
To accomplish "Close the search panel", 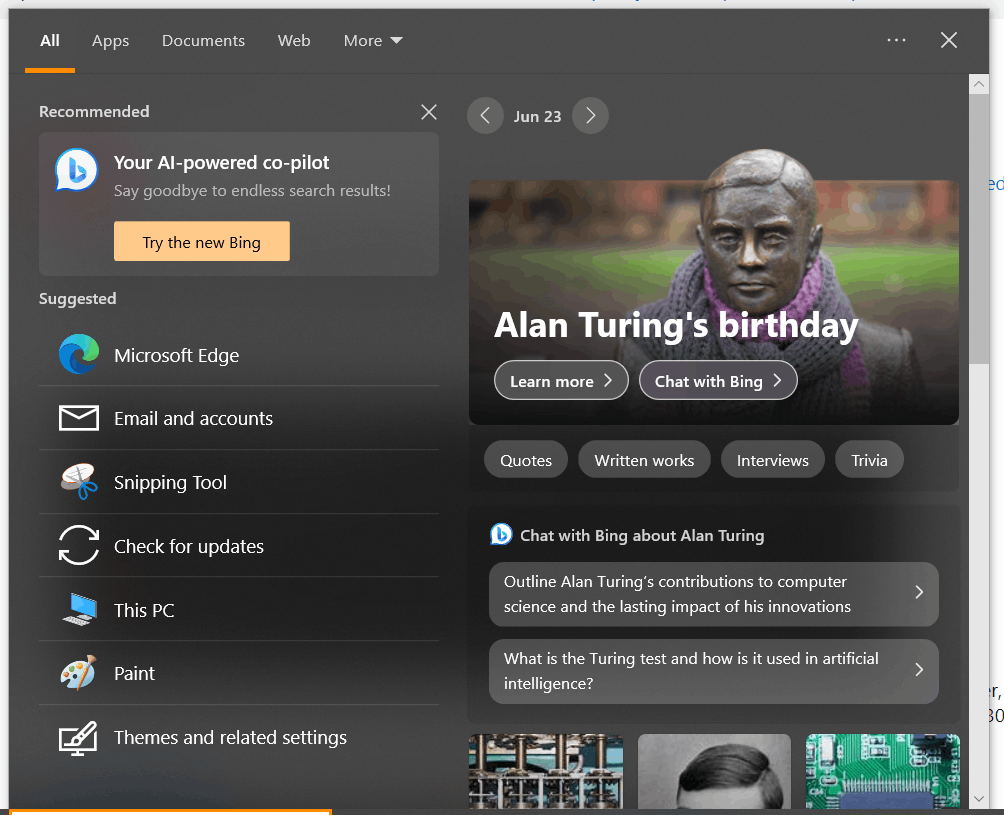I will pos(949,40).
